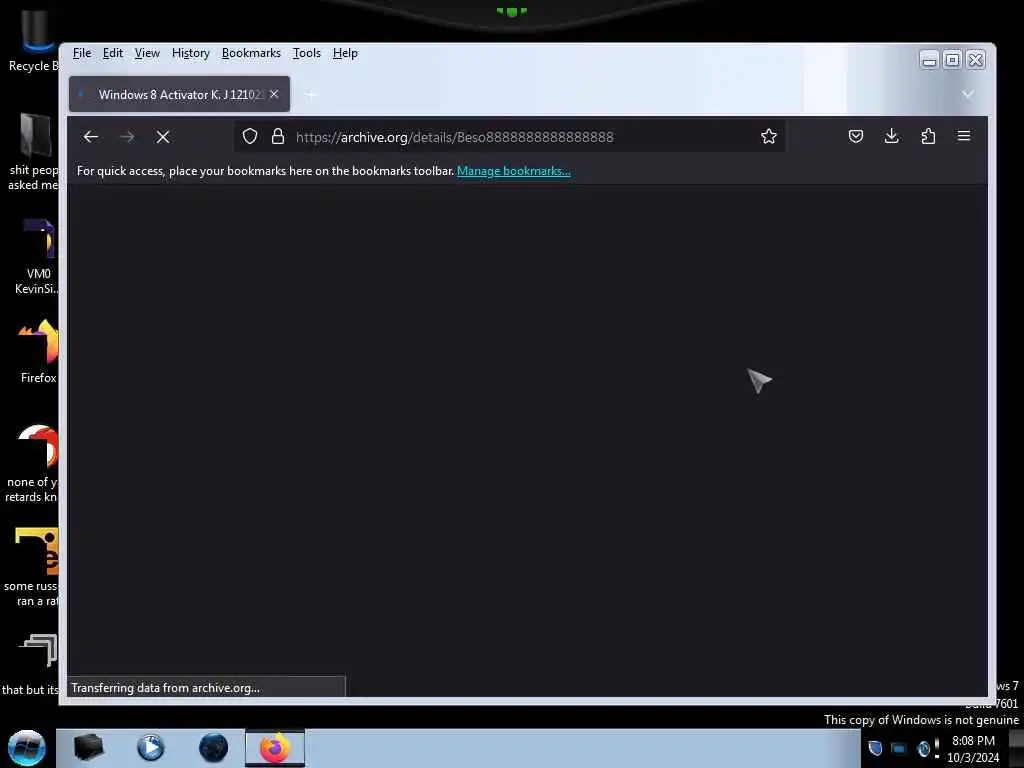The image size is (1024, 768).
Task: Open the Tools menu
Action: point(306,53)
